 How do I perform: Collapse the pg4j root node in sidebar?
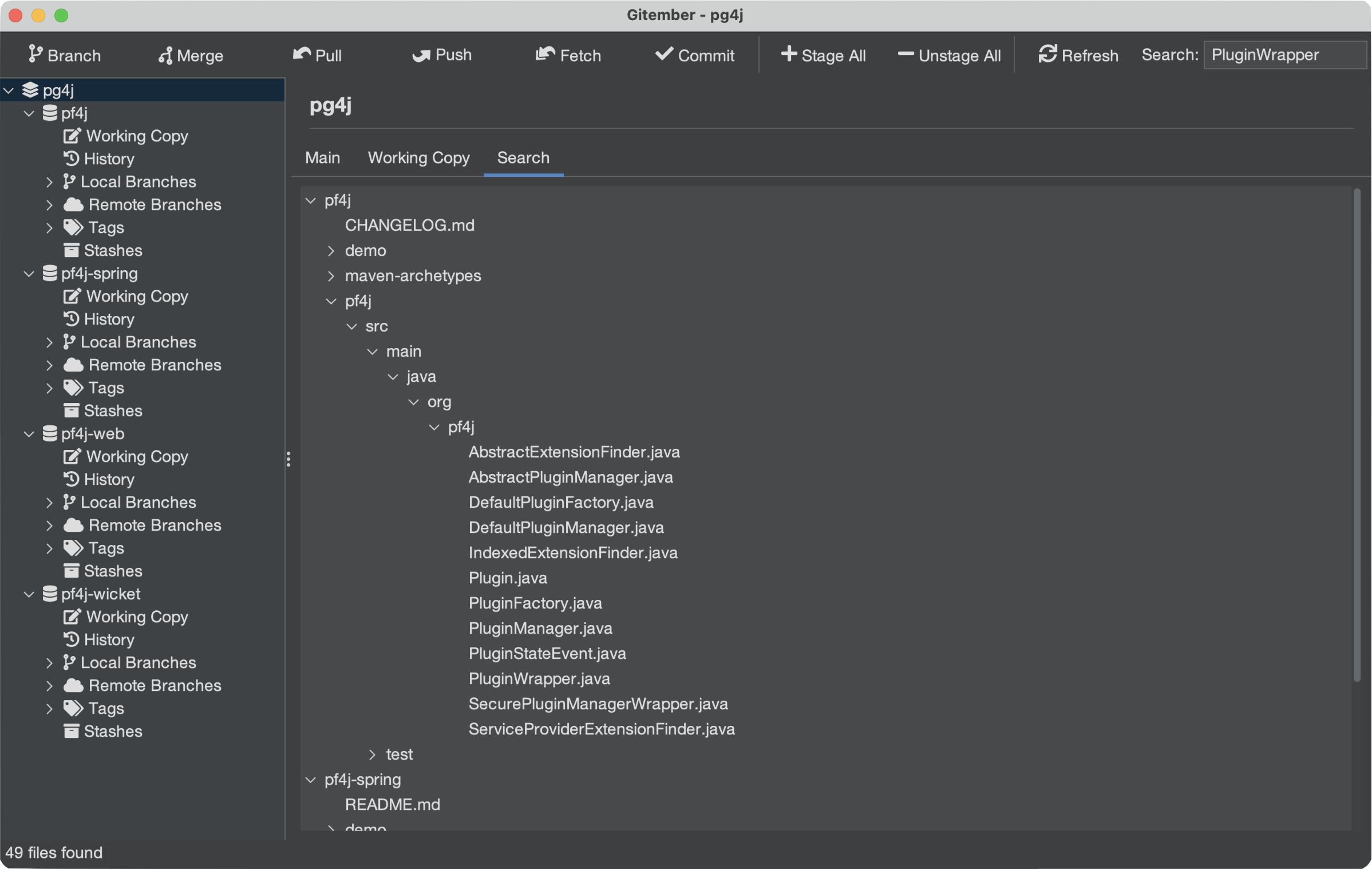(9, 90)
